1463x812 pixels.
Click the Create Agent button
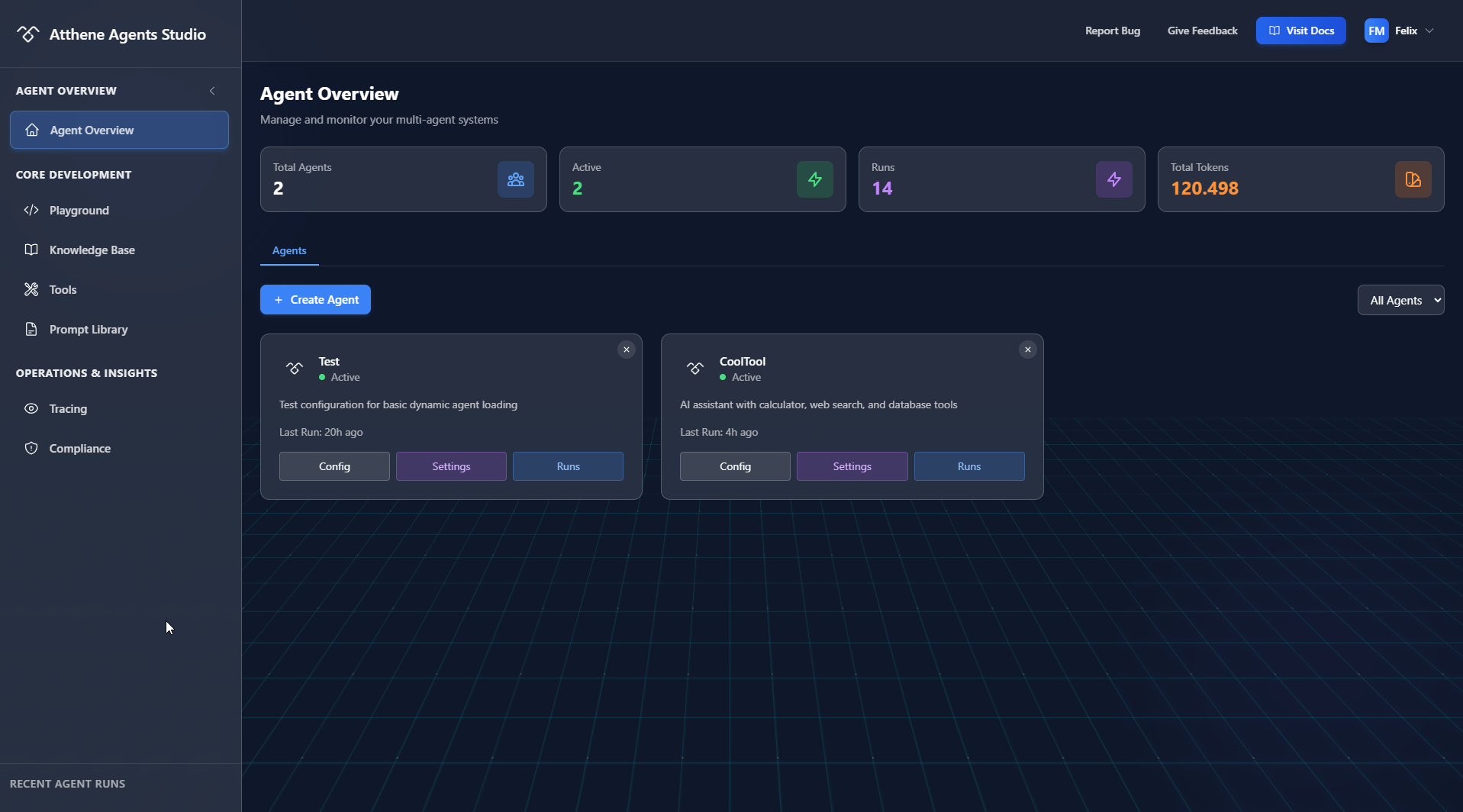coord(315,299)
